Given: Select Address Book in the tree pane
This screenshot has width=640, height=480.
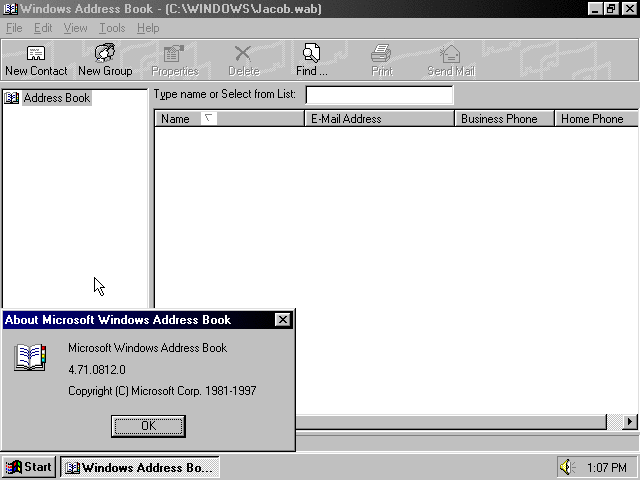Looking at the screenshot, I should [56, 98].
